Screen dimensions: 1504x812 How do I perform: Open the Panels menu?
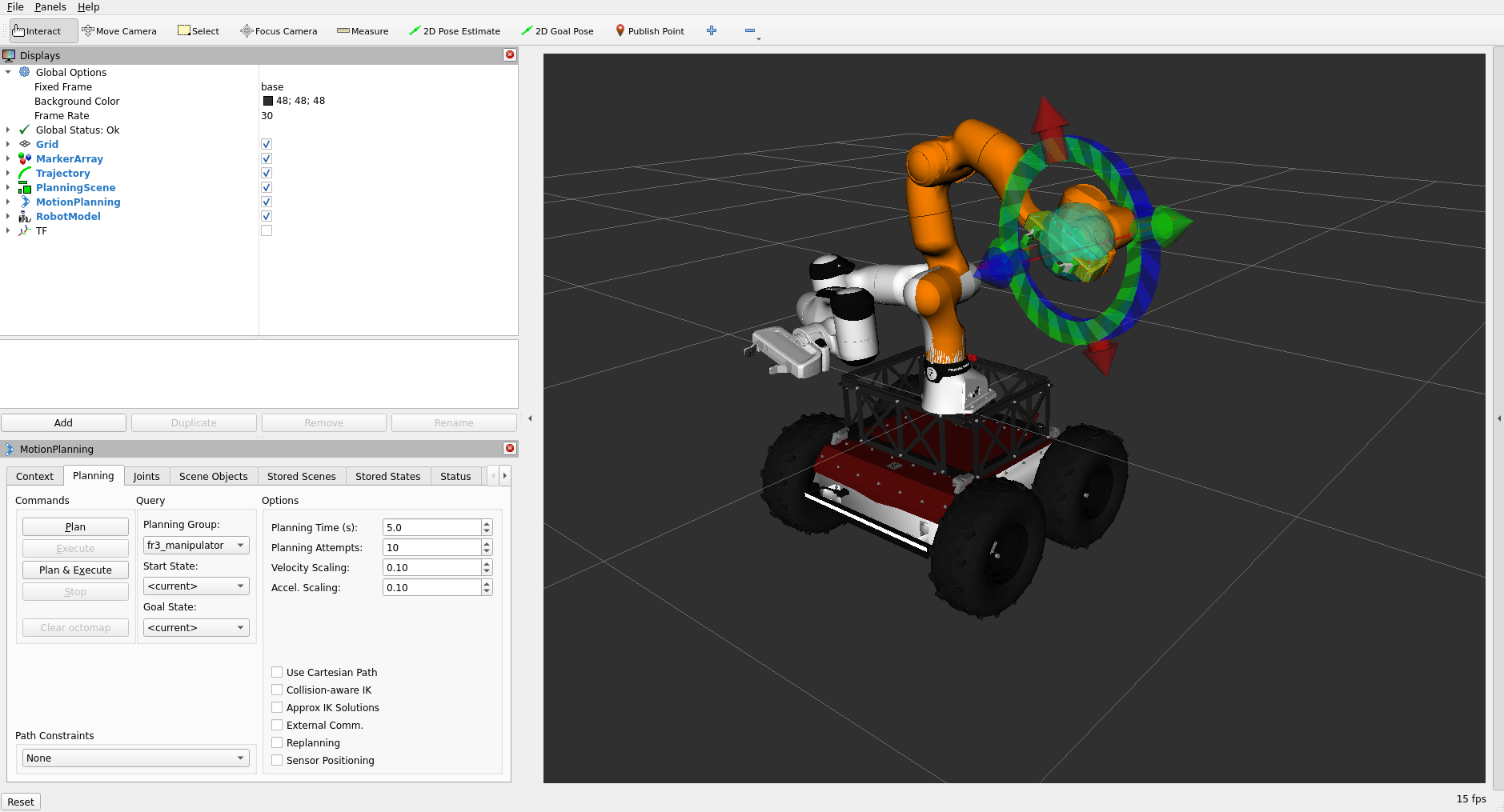click(x=50, y=7)
